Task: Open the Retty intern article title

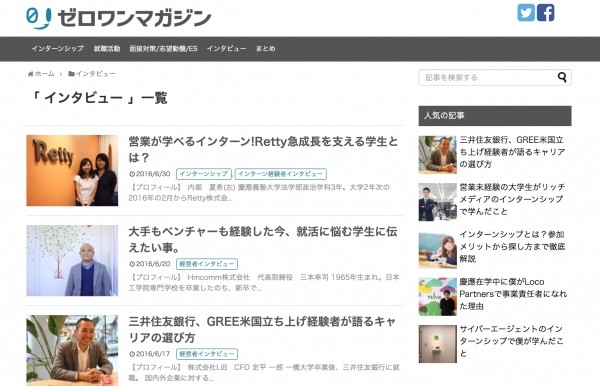Action: (x=263, y=149)
